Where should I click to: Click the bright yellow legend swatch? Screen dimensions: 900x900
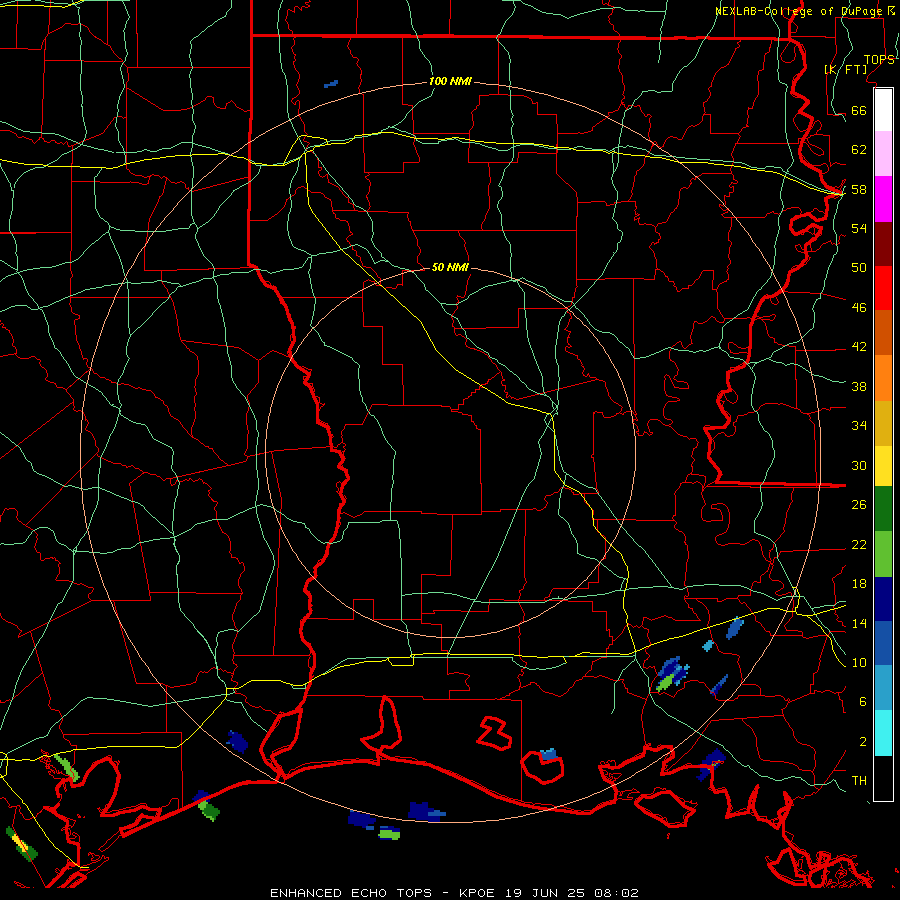click(883, 466)
